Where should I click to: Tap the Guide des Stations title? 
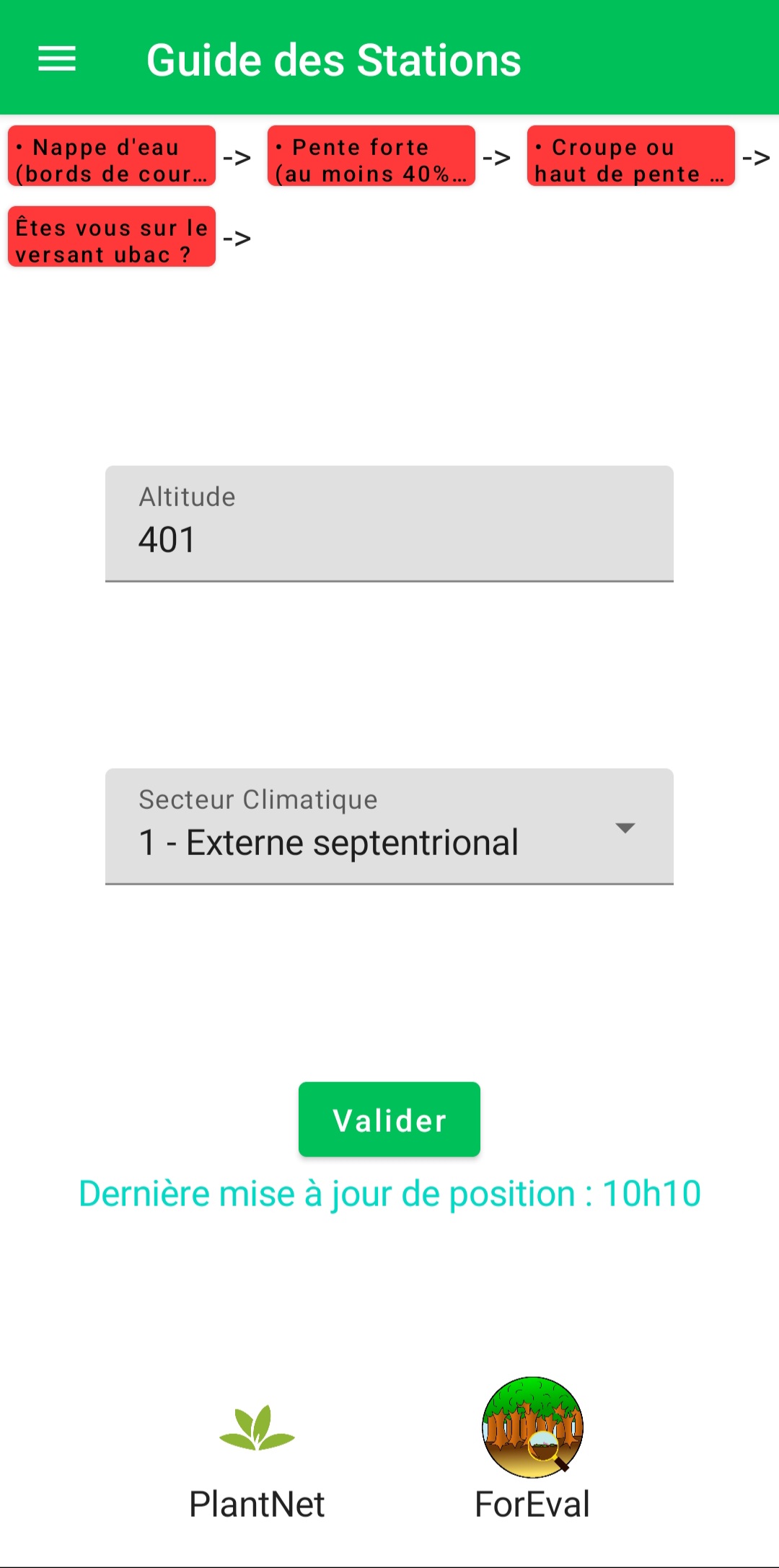point(333,60)
